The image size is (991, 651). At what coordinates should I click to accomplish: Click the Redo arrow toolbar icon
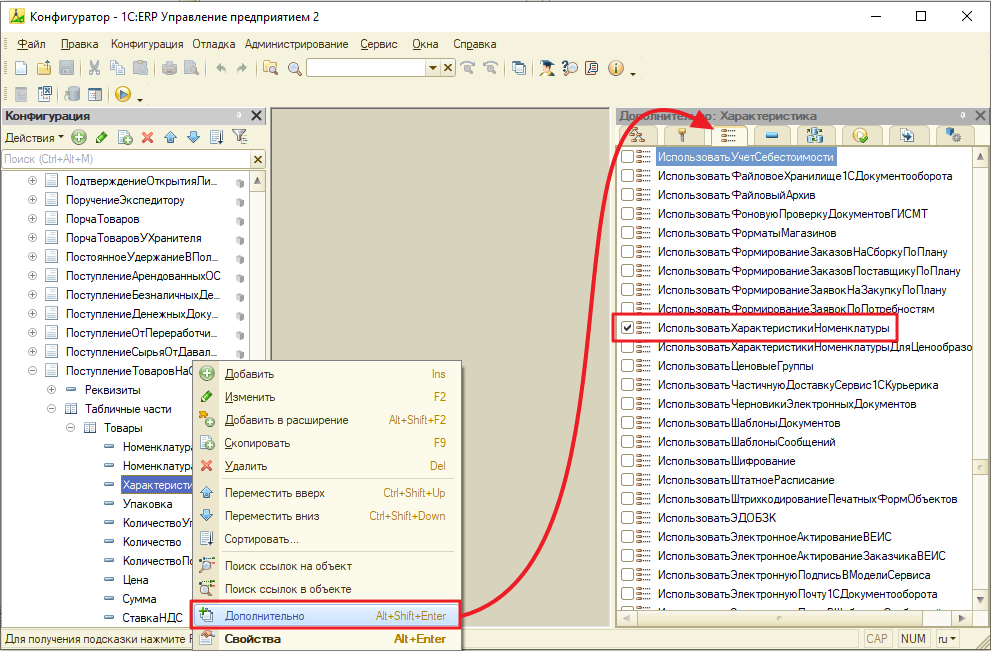pyautogui.click(x=241, y=68)
